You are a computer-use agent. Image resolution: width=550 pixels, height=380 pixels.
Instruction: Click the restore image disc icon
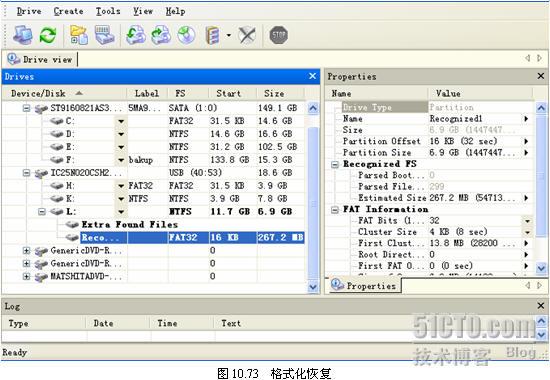click(161, 35)
